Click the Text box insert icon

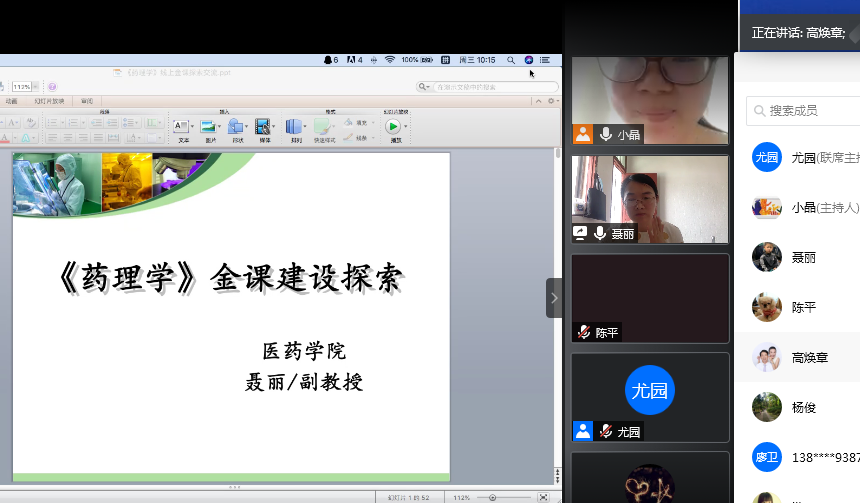(x=182, y=126)
